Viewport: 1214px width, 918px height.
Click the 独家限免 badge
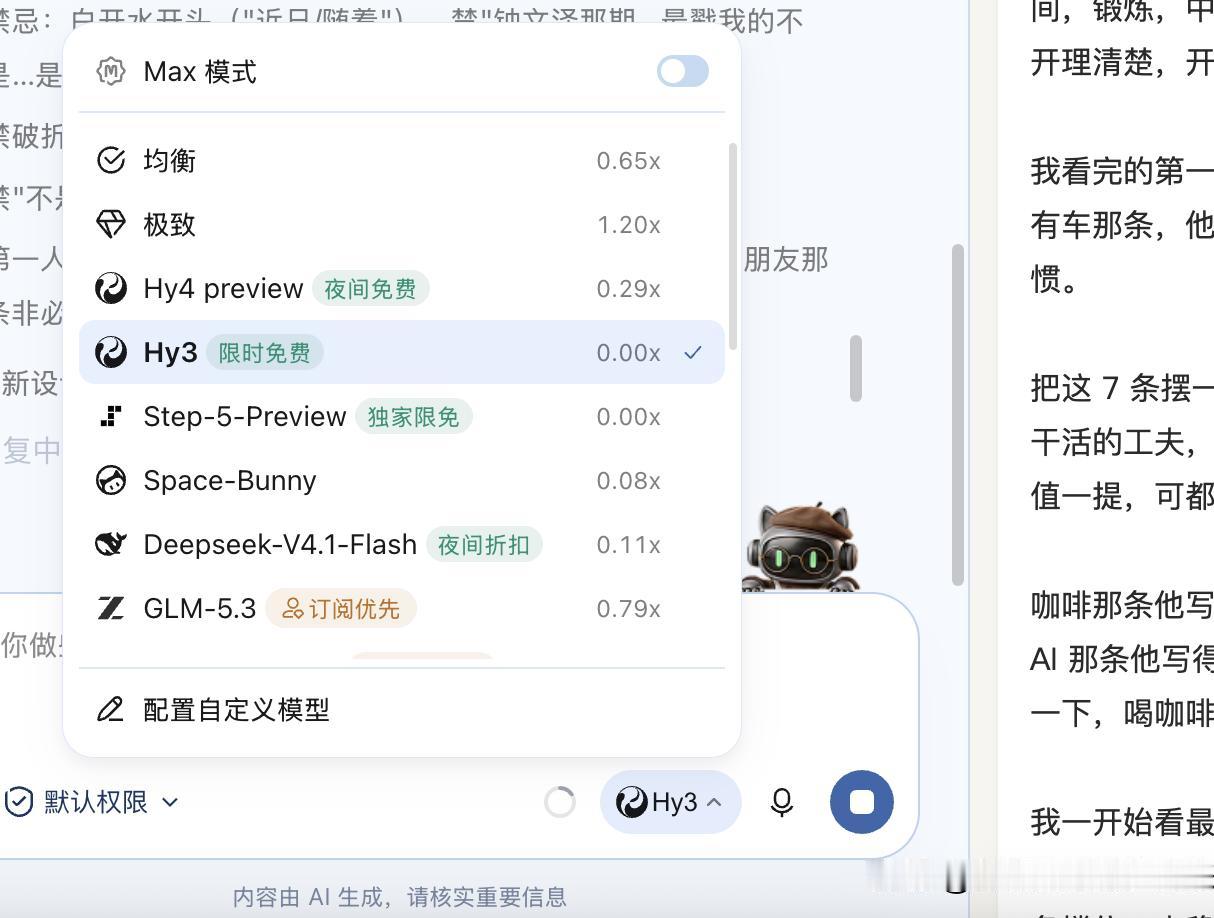[414, 416]
